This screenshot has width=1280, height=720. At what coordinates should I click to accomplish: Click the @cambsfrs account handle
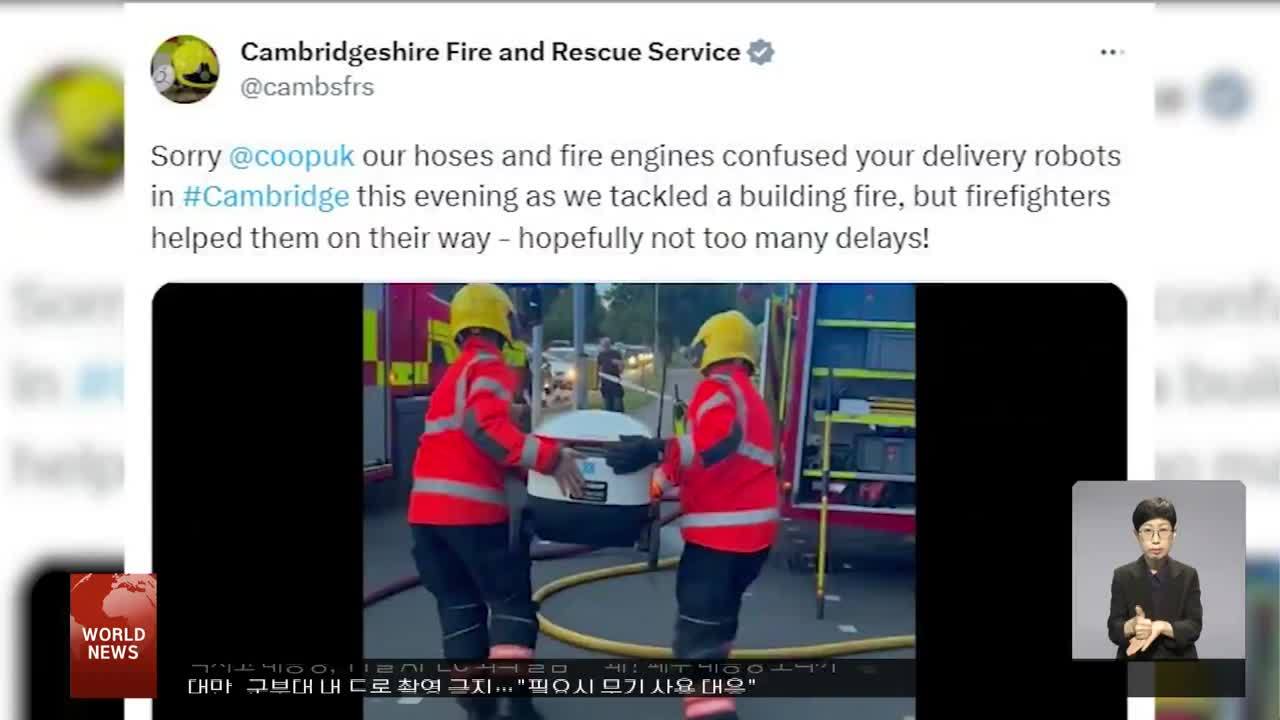307,87
